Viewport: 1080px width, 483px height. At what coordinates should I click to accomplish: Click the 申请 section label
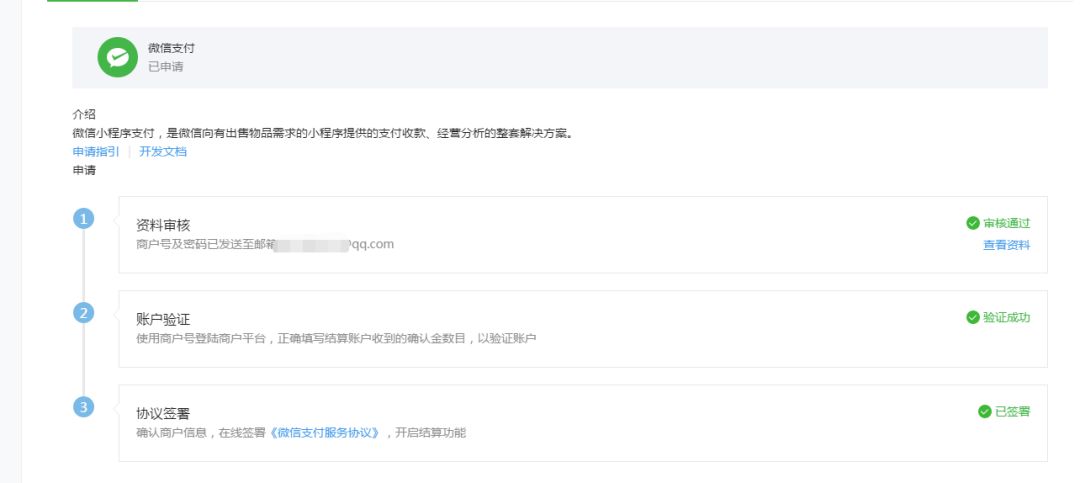click(x=84, y=170)
